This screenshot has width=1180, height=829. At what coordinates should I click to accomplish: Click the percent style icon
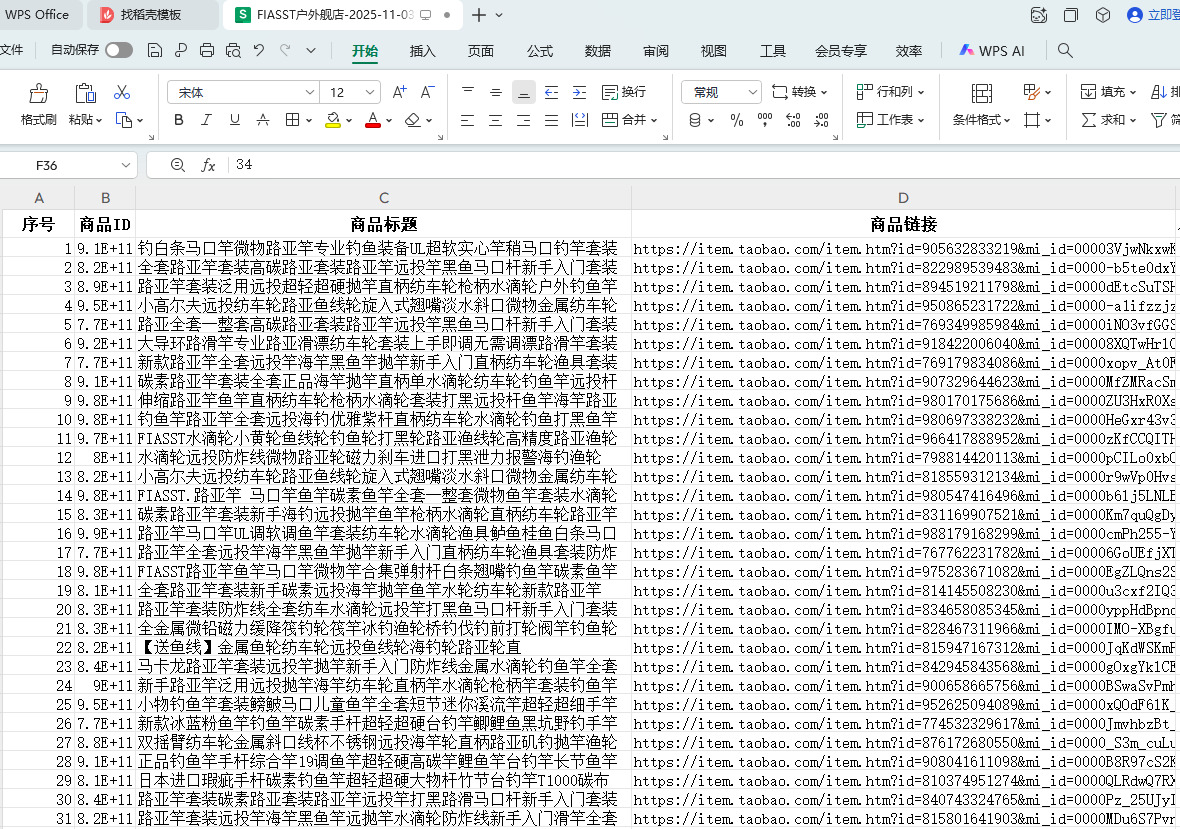coord(737,120)
